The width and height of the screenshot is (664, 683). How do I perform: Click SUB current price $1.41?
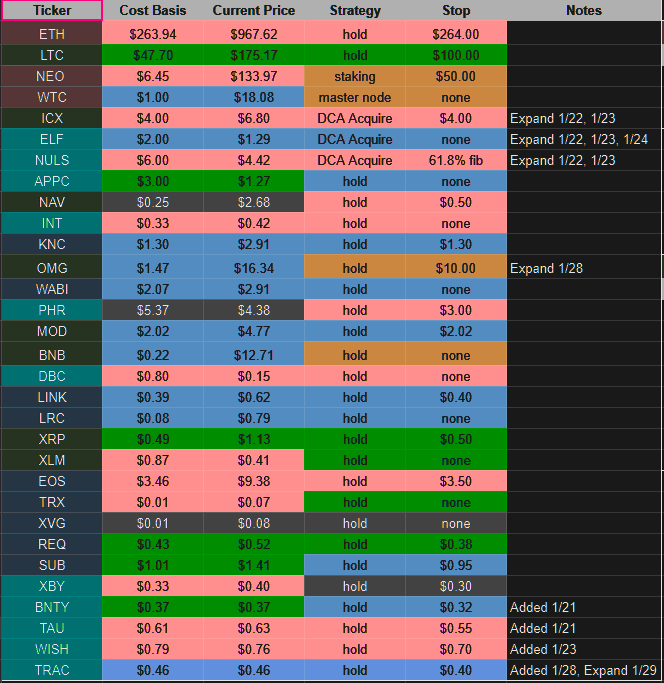(x=254, y=565)
